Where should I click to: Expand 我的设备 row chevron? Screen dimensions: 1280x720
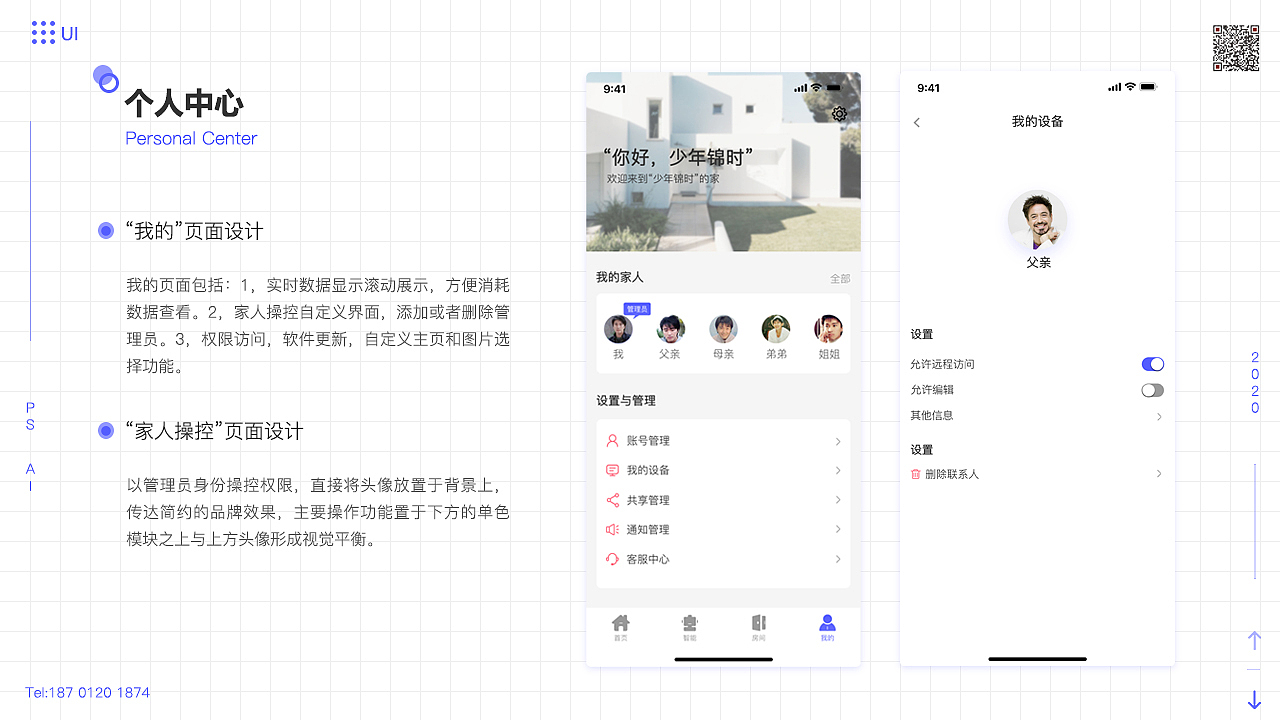(x=838, y=470)
